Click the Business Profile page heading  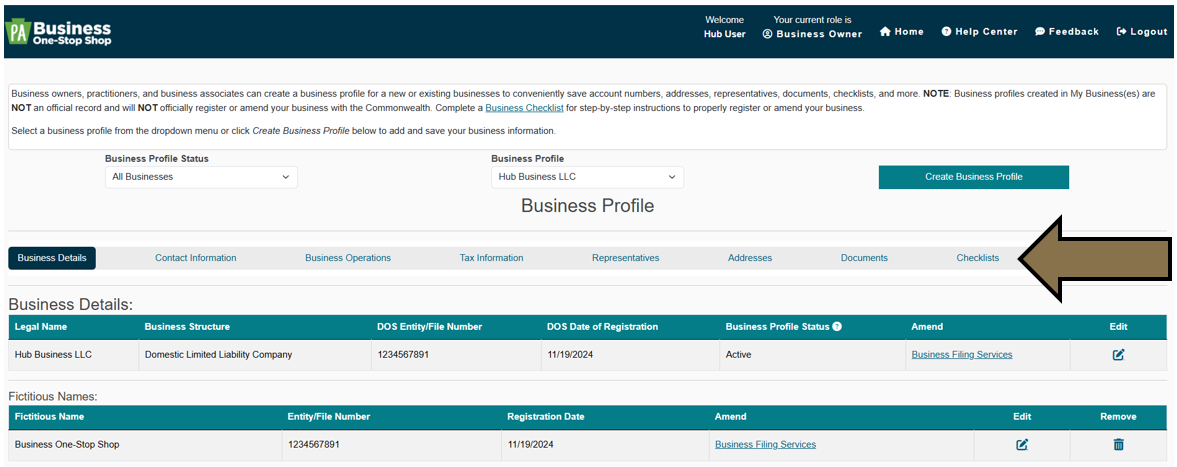pyautogui.click(x=588, y=206)
